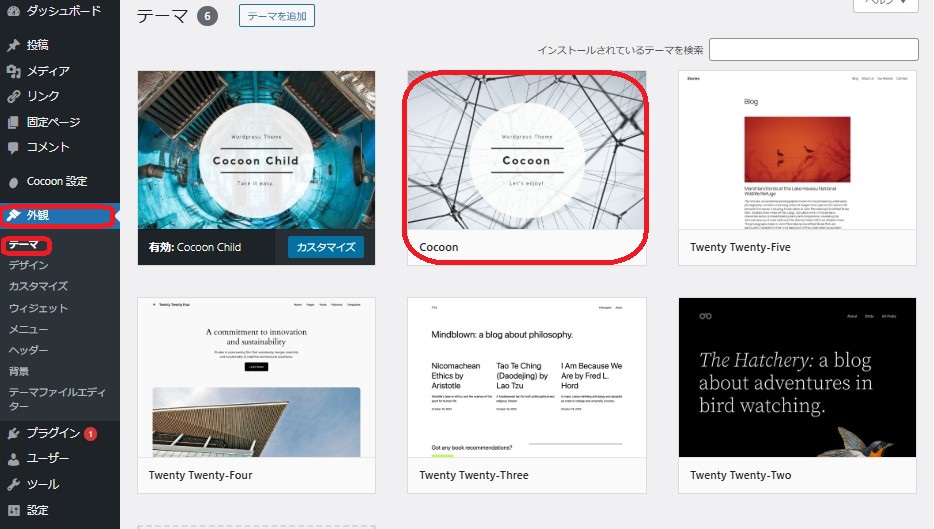
Task: Click the media icon beside メディア
Action: (13, 71)
